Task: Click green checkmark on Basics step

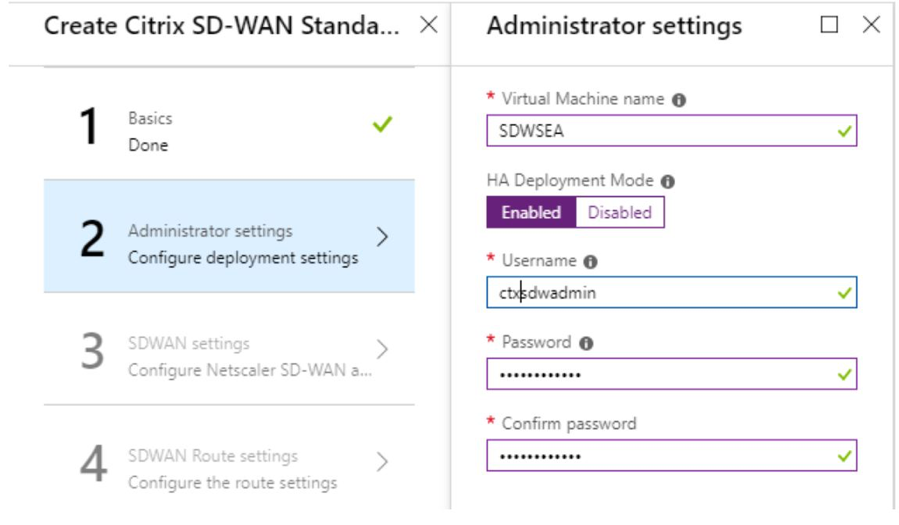Action: pyautogui.click(x=382, y=124)
